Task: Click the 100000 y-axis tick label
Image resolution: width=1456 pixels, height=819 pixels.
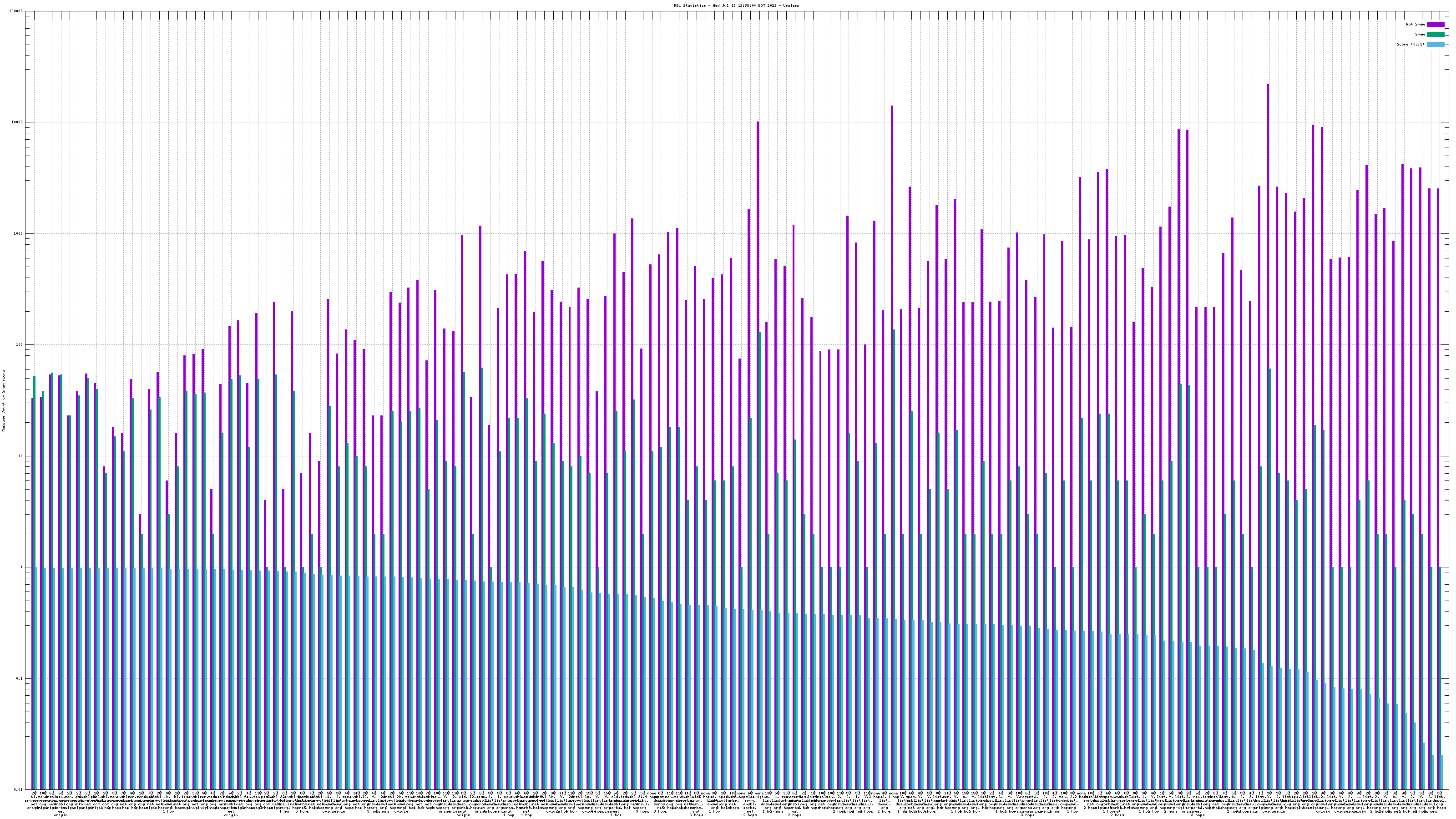Action: click(16, 11)
